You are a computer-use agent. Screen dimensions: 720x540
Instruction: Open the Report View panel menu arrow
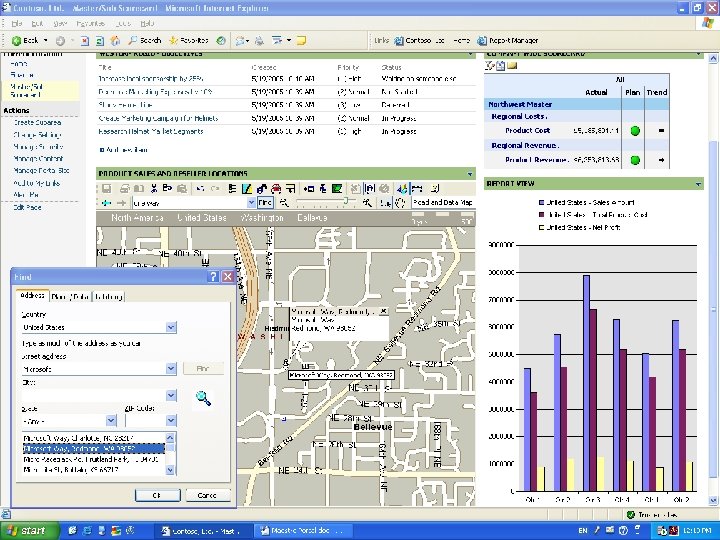pos(698,184)
